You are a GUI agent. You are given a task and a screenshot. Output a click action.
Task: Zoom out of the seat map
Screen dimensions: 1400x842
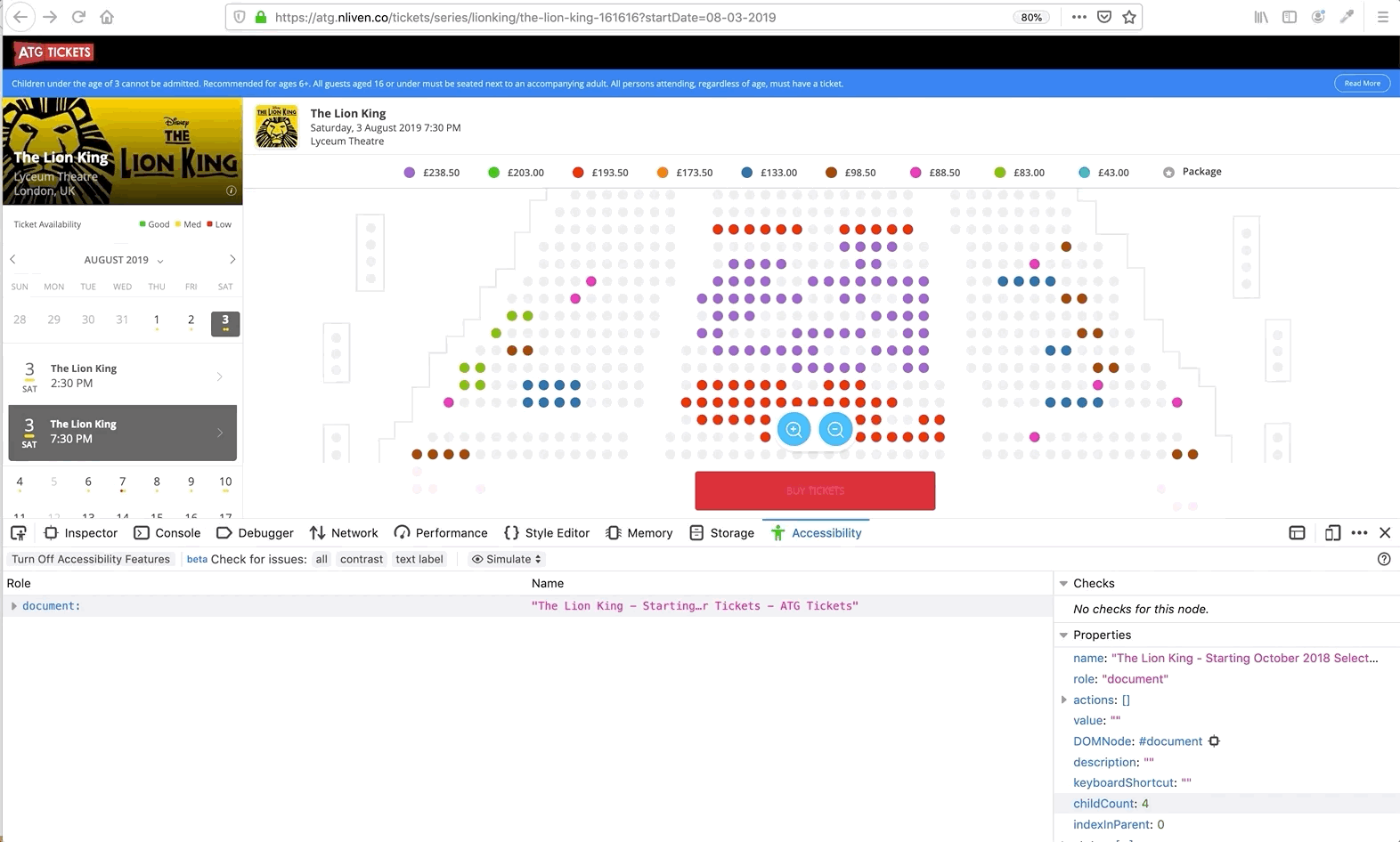(x=835, y=430)
